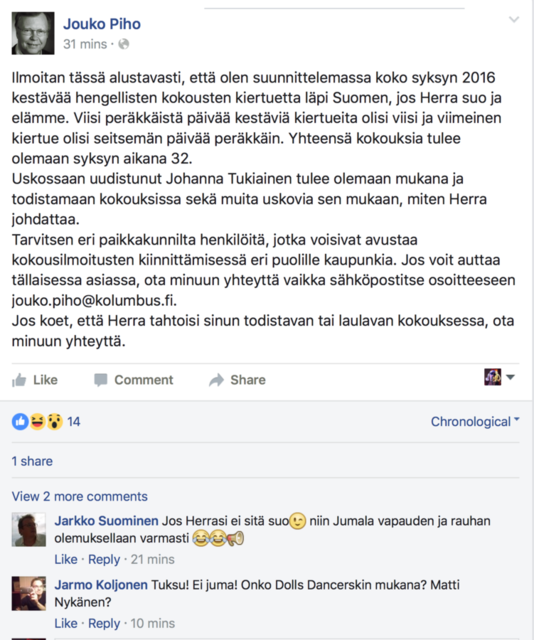Click the Comment speech bubble icon

click(x=100, y=380)
